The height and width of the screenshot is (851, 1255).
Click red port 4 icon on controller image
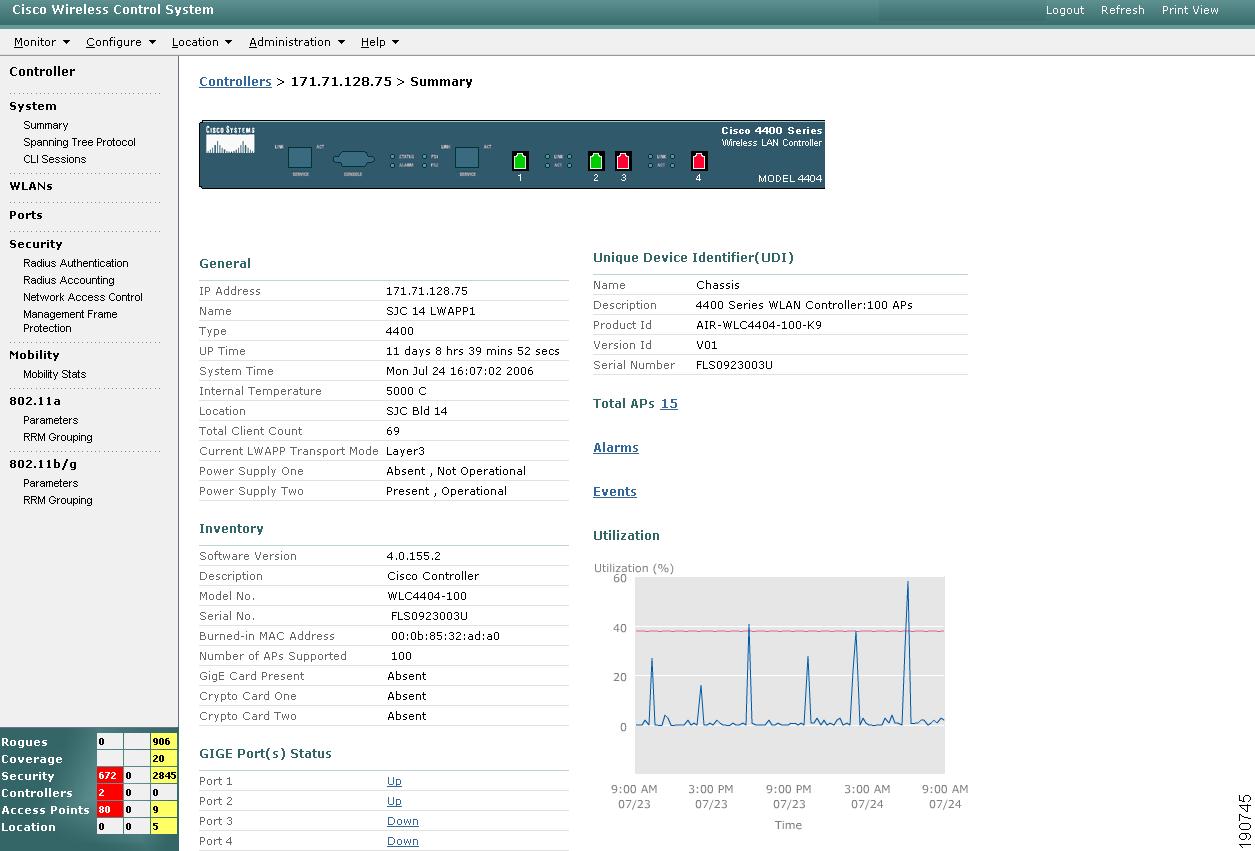click(x=699, y=160)
